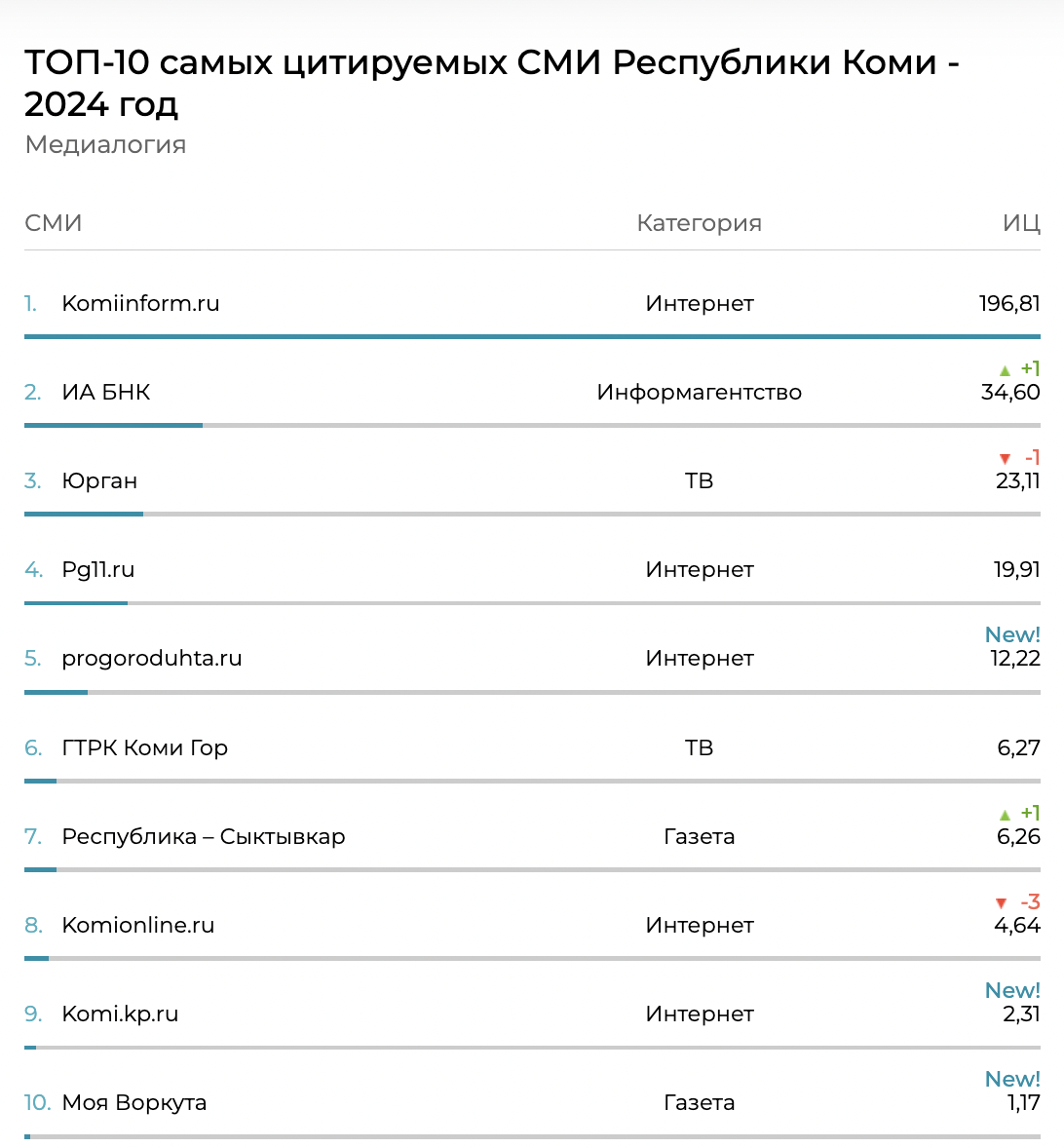Open the Komiinform.ru entry
1064x1148 pixels.
(140, 304)
